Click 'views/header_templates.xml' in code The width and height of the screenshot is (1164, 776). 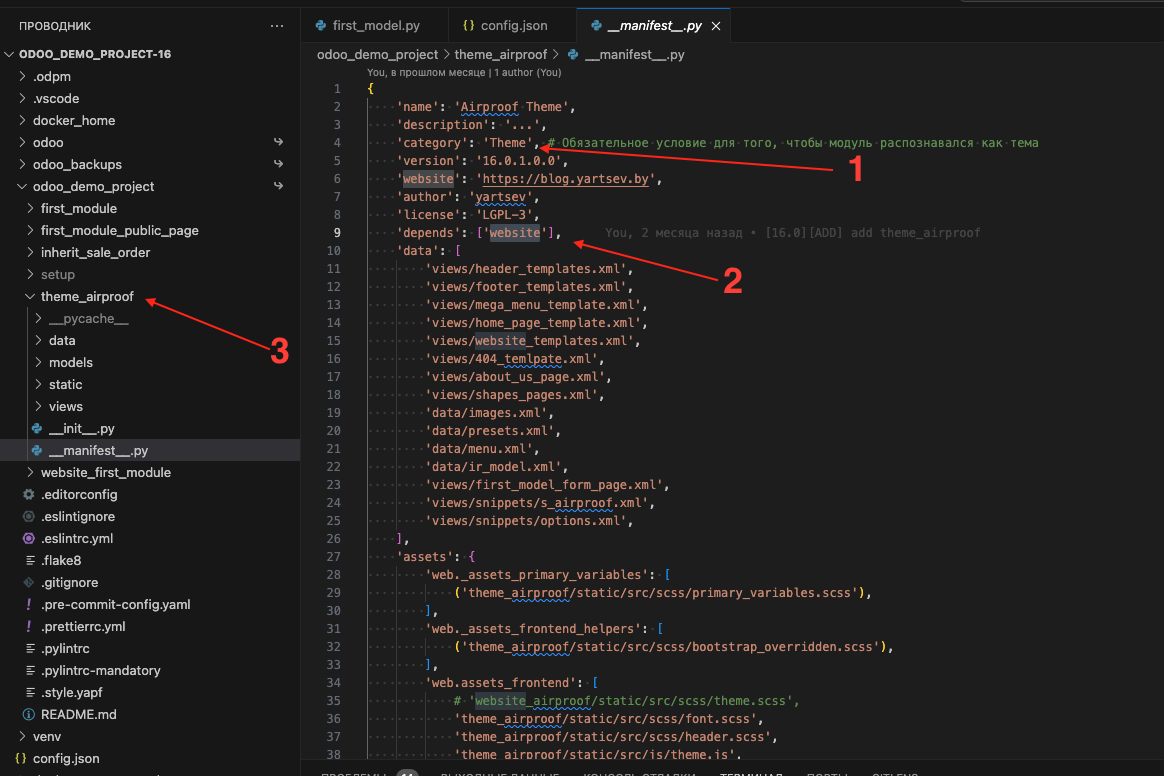point(526,269)
